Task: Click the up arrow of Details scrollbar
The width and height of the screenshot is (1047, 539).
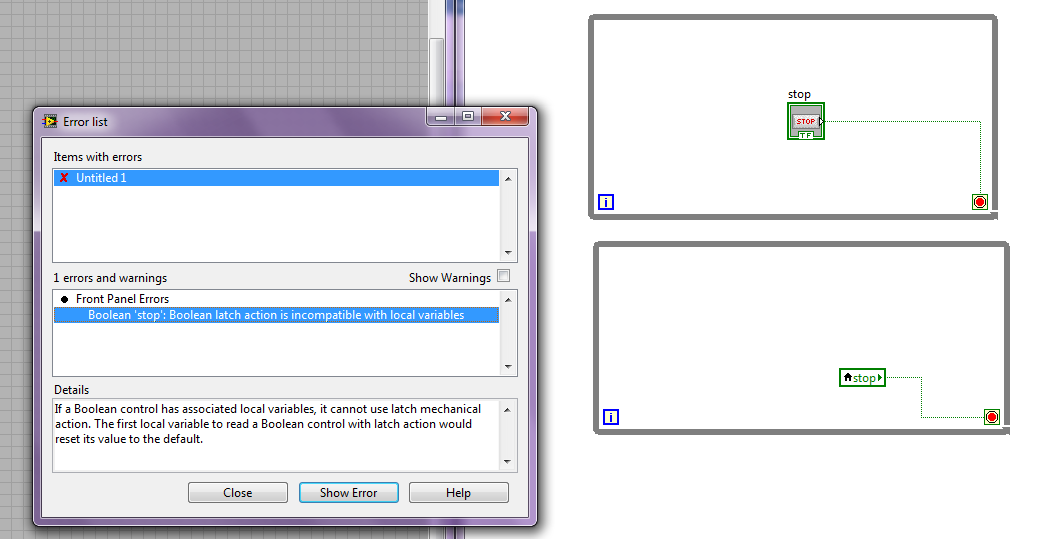Action: tap(508, 409)
